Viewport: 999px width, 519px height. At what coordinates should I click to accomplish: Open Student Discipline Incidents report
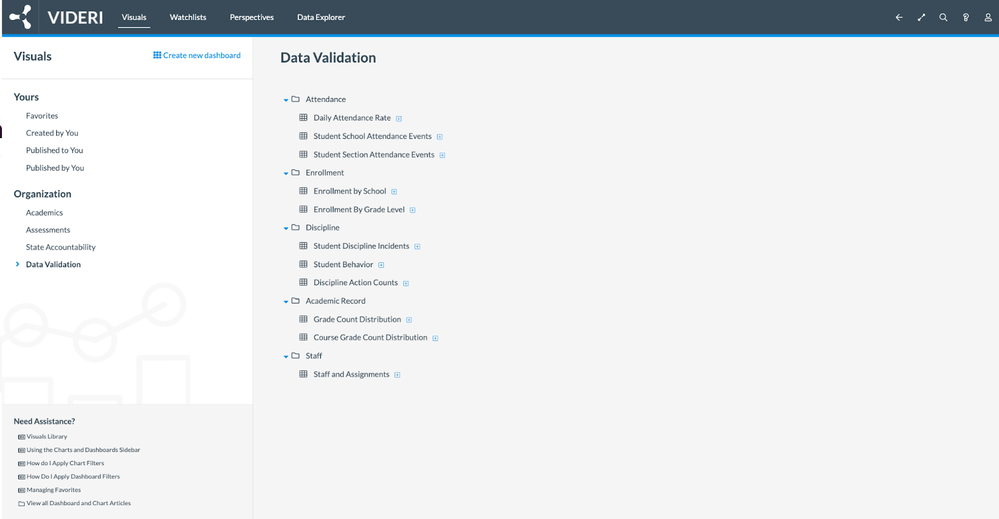click(361, 246)
